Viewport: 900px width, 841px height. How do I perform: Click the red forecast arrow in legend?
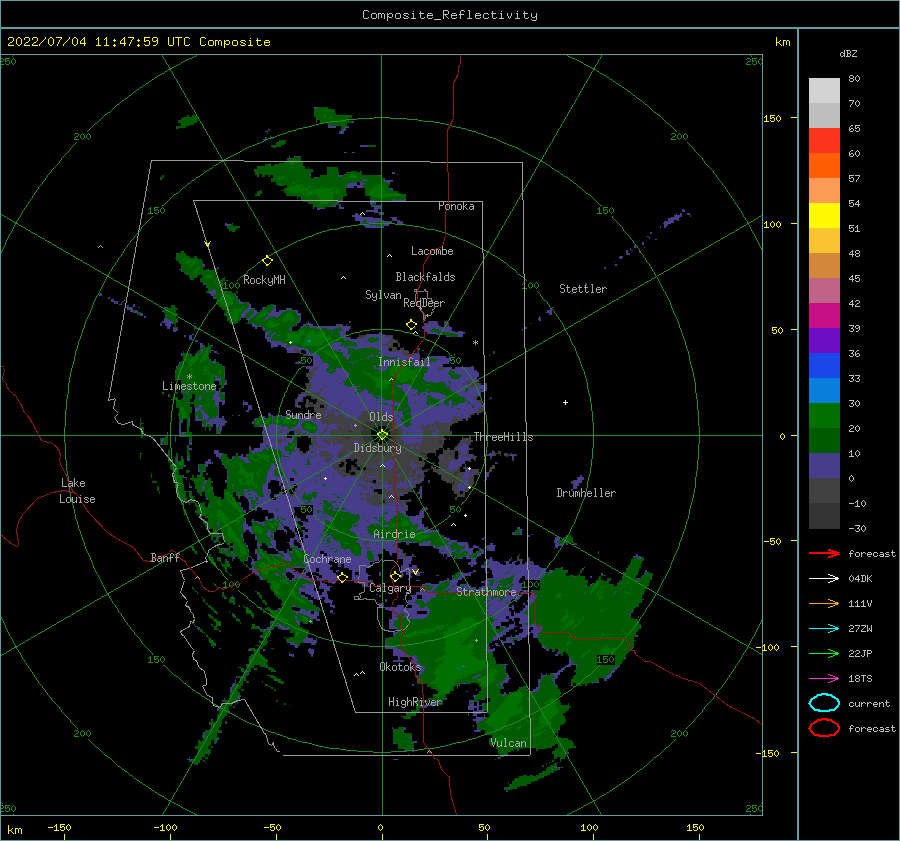824,553
